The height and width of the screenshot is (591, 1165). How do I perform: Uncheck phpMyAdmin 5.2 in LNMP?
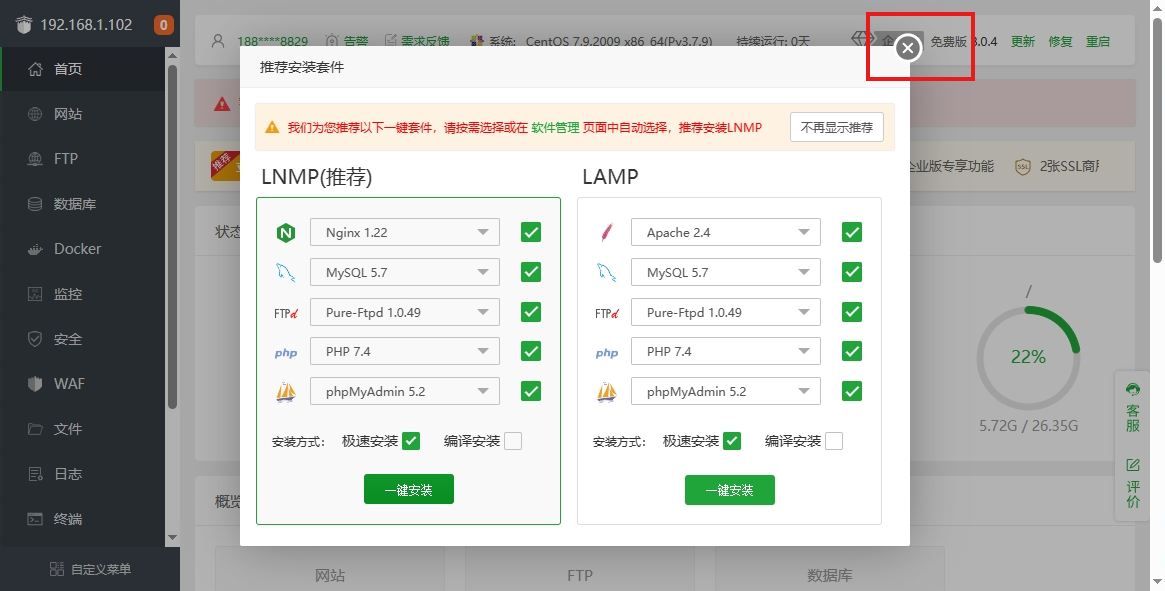click(x=530, y=391)
